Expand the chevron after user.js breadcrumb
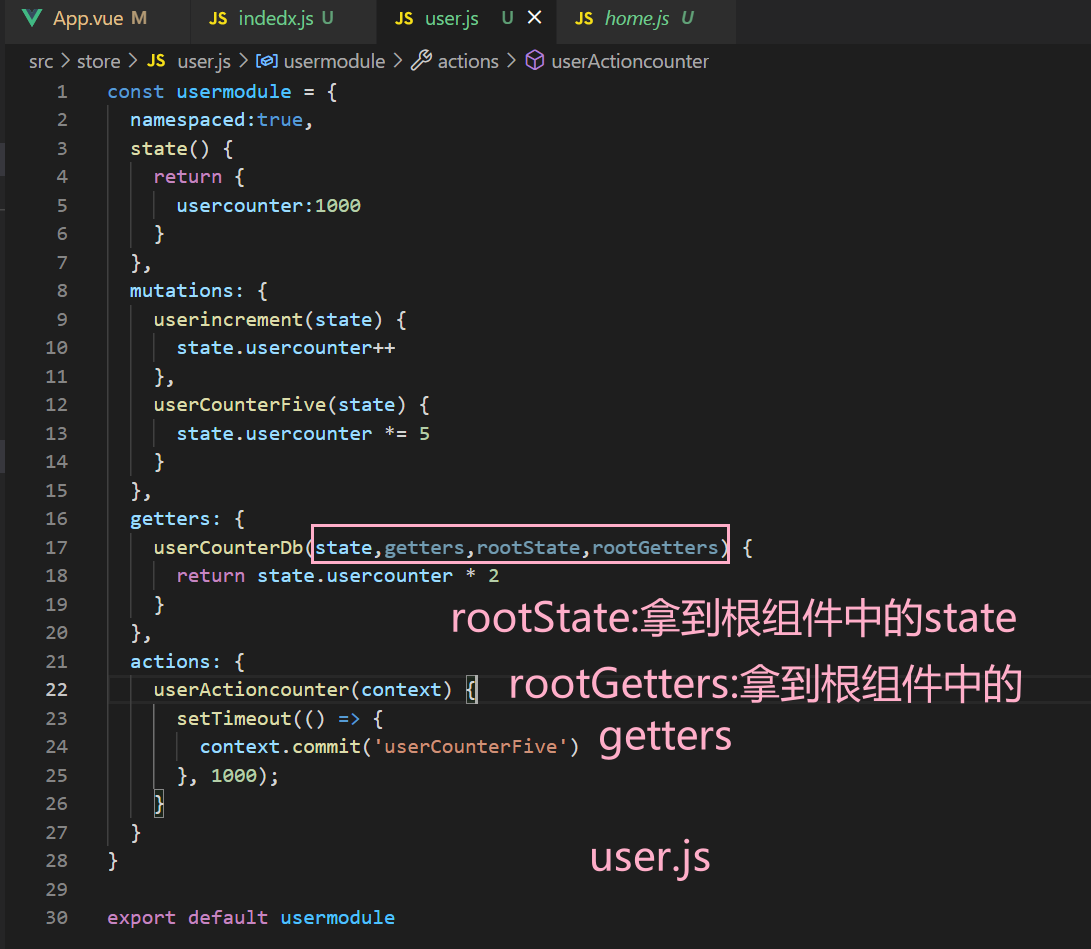1091x949 pixels. [244, 61]
